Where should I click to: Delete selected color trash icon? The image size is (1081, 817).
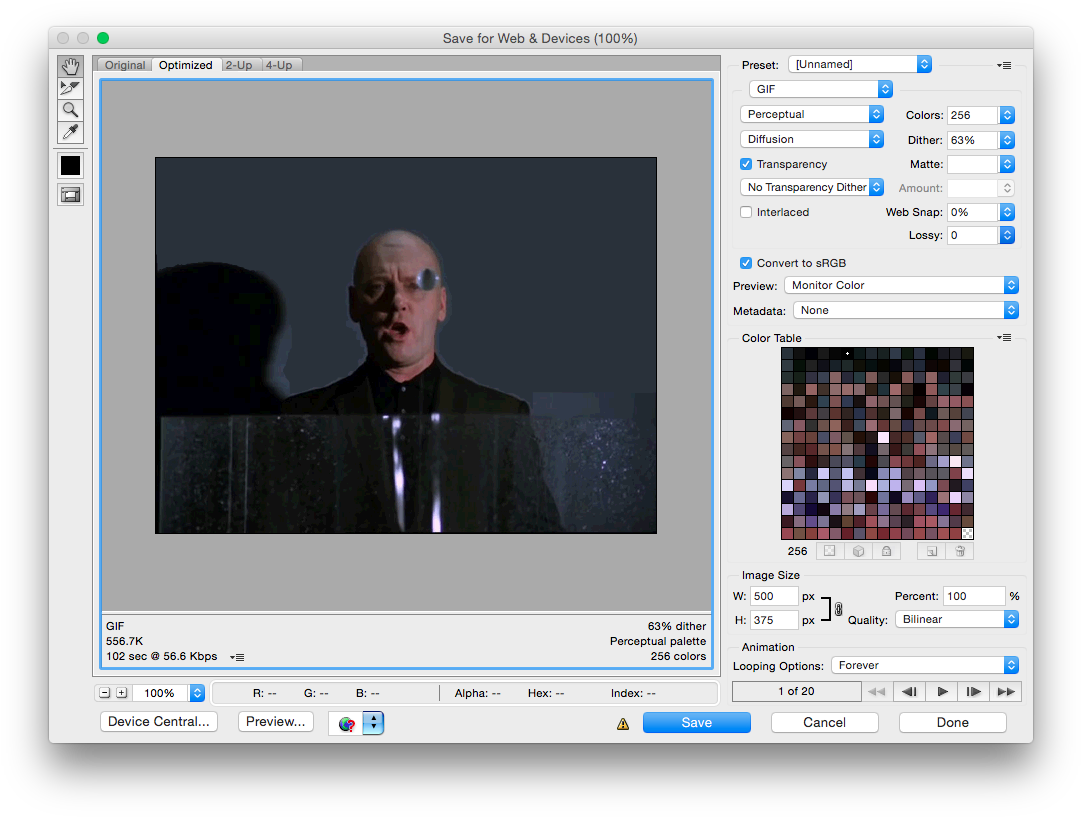(x=960, y=551)
